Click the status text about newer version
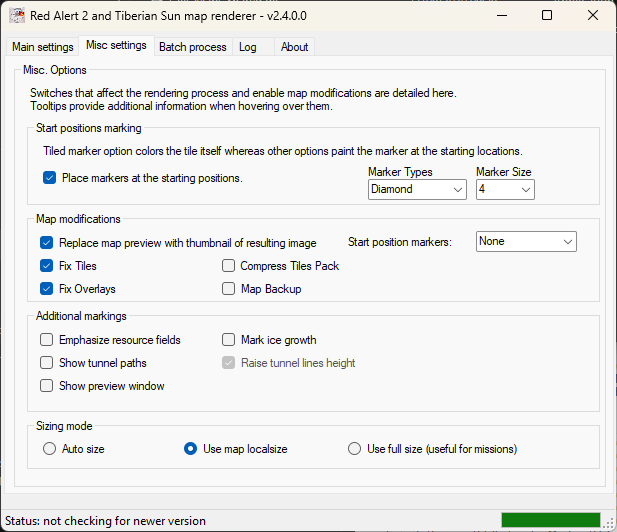The width and height of the screenshot is (617, 532). 105,521
